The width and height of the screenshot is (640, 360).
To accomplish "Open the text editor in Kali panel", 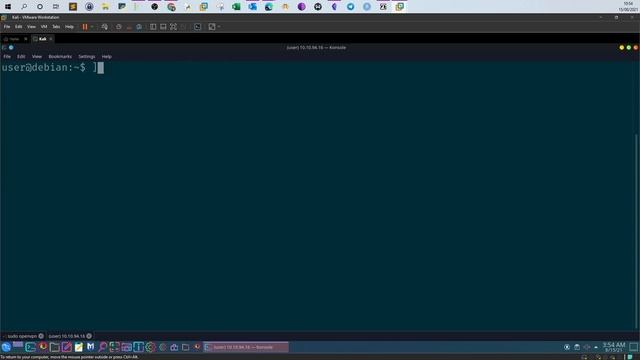I will tap(67, 347).
